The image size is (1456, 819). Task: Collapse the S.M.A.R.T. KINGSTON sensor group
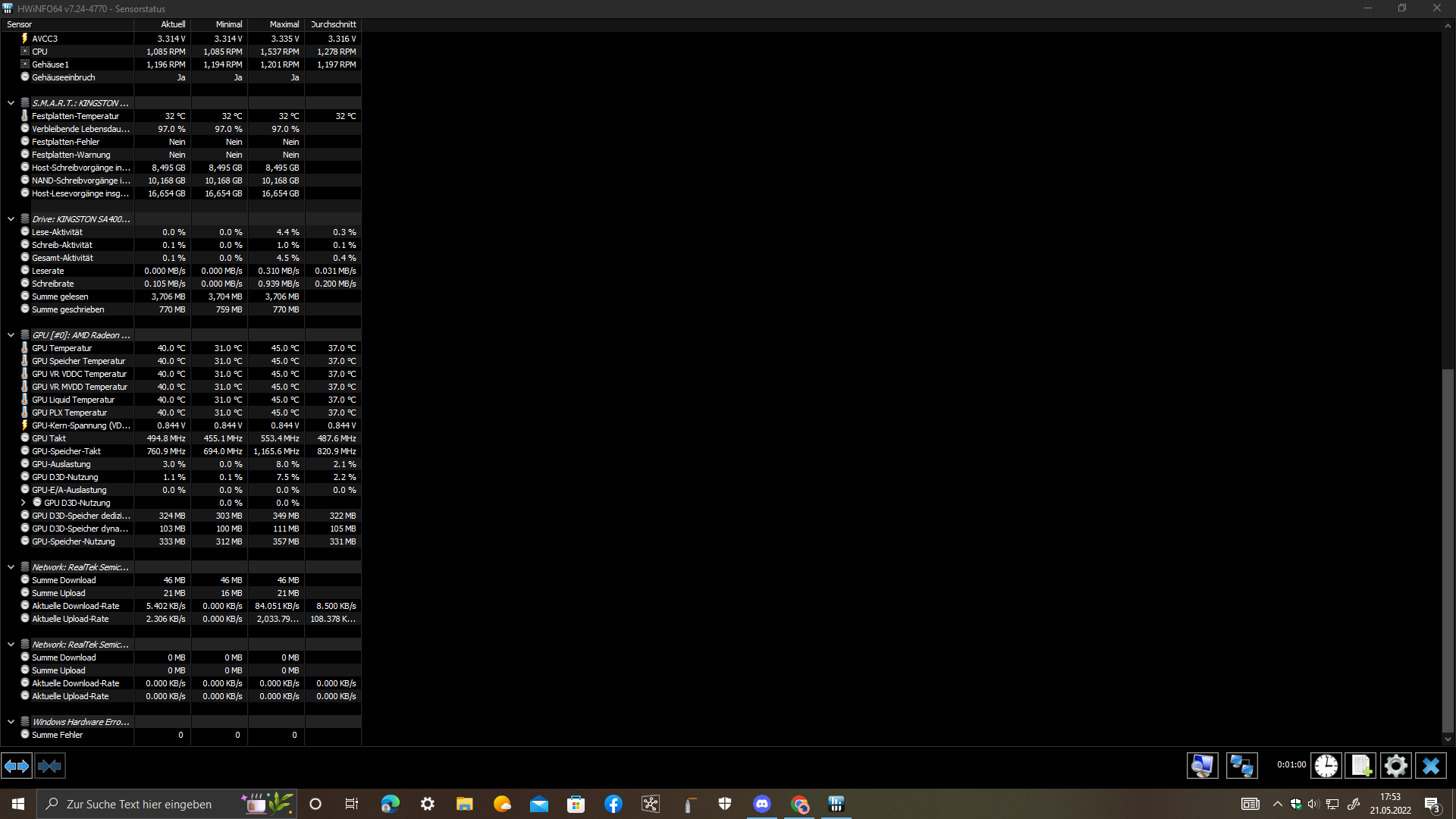(11, 103)
